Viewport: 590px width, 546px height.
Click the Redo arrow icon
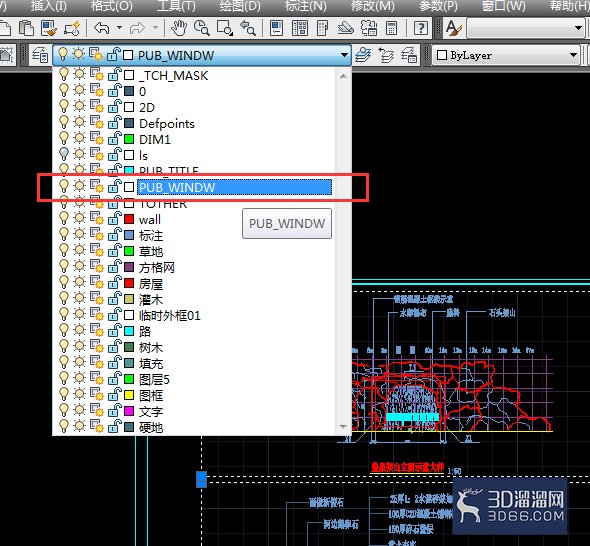click(x=137, y=28)
